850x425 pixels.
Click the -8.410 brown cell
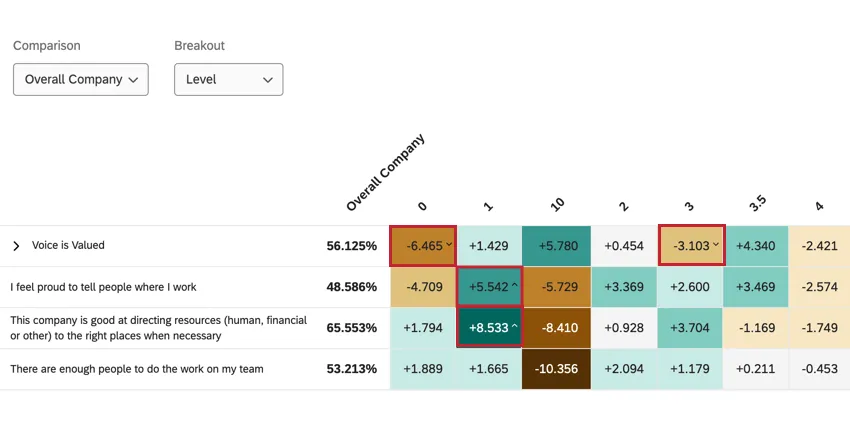click(556, 328)
